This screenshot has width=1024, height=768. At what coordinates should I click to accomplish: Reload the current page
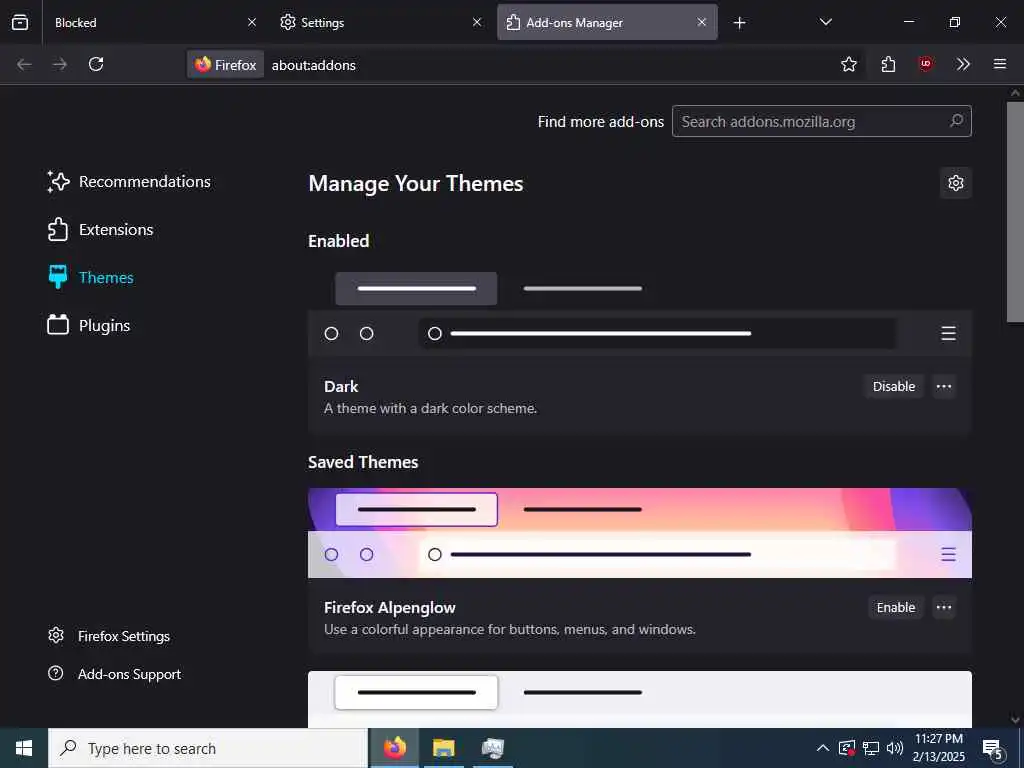coord(96,64)
